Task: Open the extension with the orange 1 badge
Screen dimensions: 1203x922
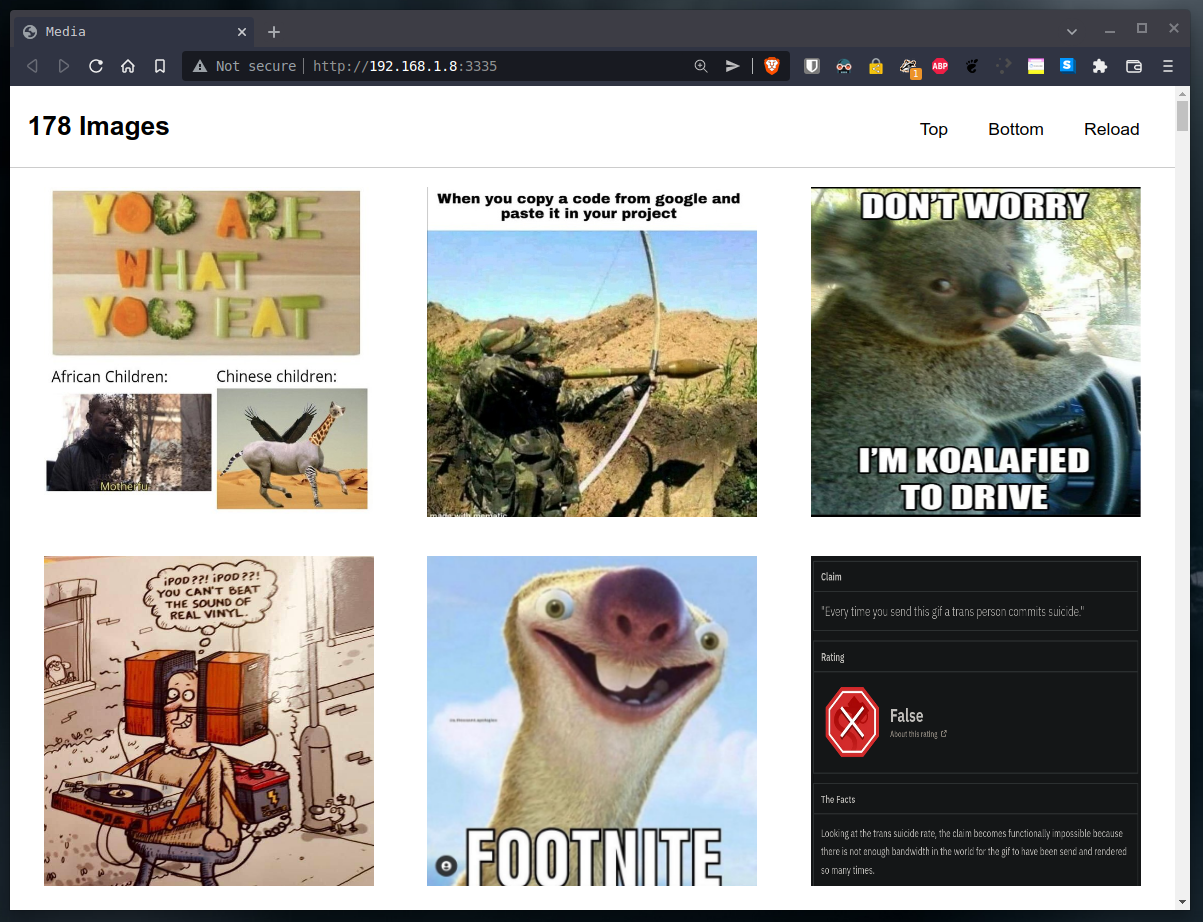Action: click(x=909, y=67)
